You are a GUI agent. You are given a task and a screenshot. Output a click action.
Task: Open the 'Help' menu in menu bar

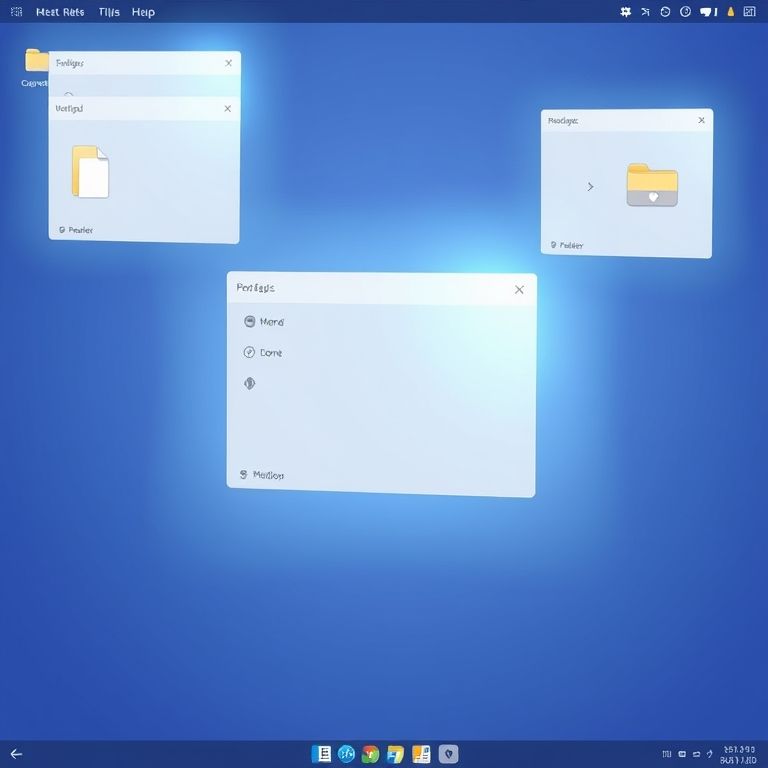click(143, 12)
